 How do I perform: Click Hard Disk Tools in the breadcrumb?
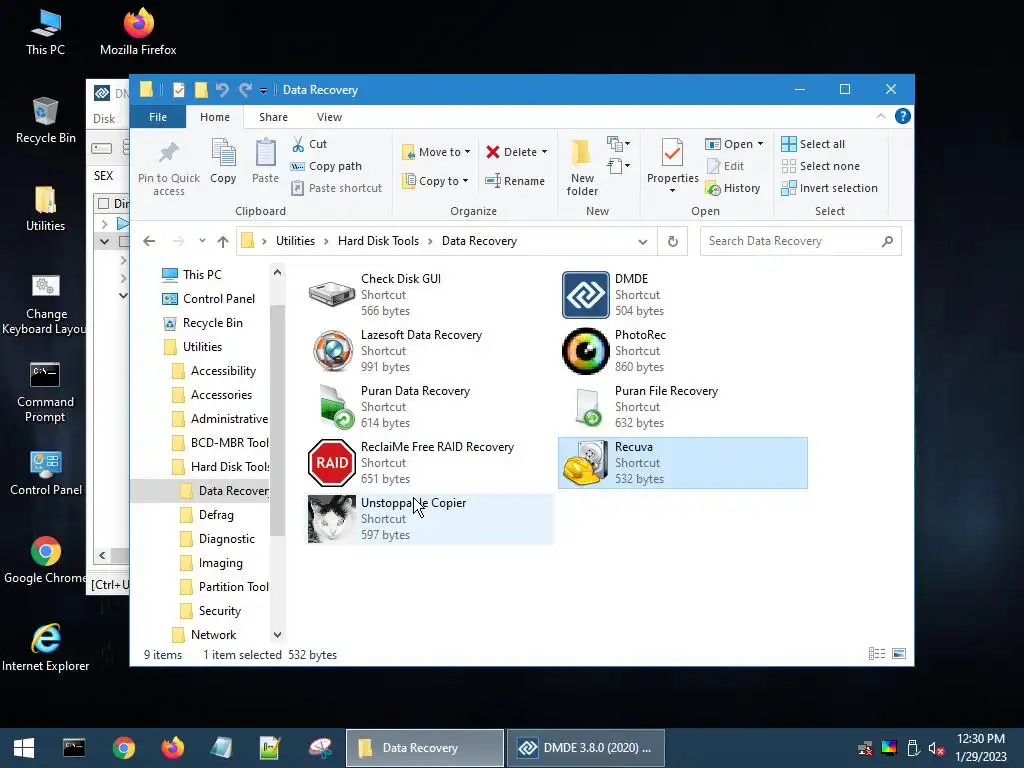[x=378, y=241]
